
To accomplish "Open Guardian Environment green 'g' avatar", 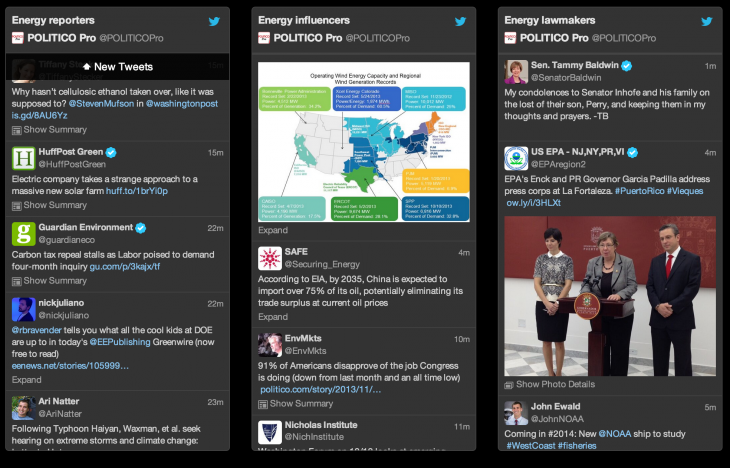I will tap(23, 234).
